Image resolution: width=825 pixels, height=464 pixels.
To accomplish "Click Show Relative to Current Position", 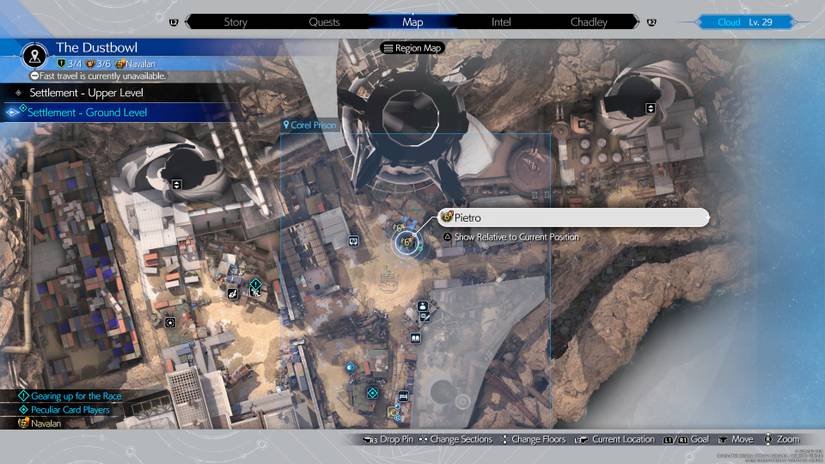I will tap(511, 237).
